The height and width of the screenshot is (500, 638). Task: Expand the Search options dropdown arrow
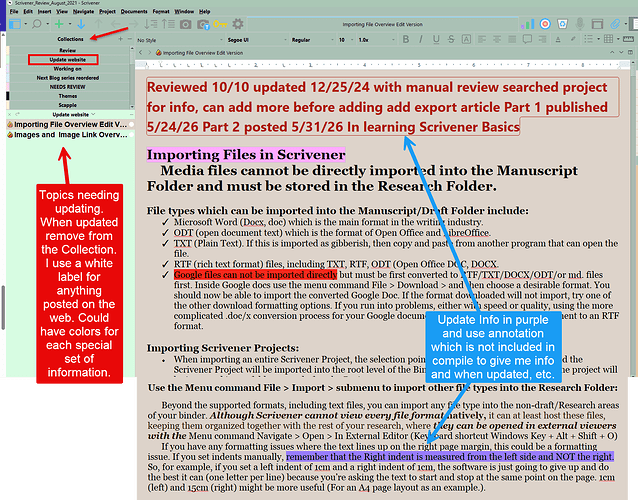pyautogui.click(x=48, y=24)
